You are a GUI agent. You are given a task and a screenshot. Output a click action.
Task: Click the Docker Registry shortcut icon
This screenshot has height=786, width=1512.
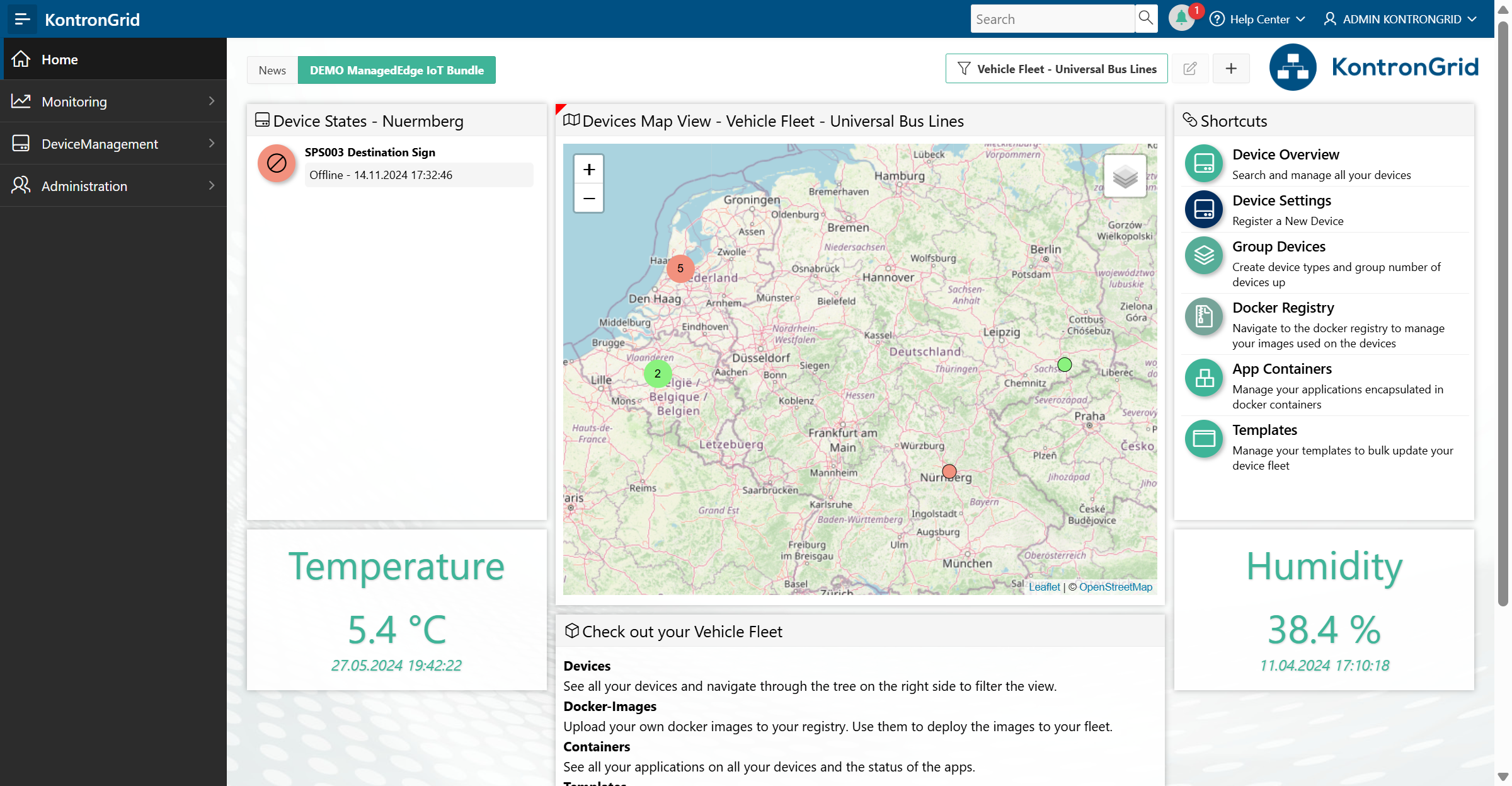point(1203,316)
